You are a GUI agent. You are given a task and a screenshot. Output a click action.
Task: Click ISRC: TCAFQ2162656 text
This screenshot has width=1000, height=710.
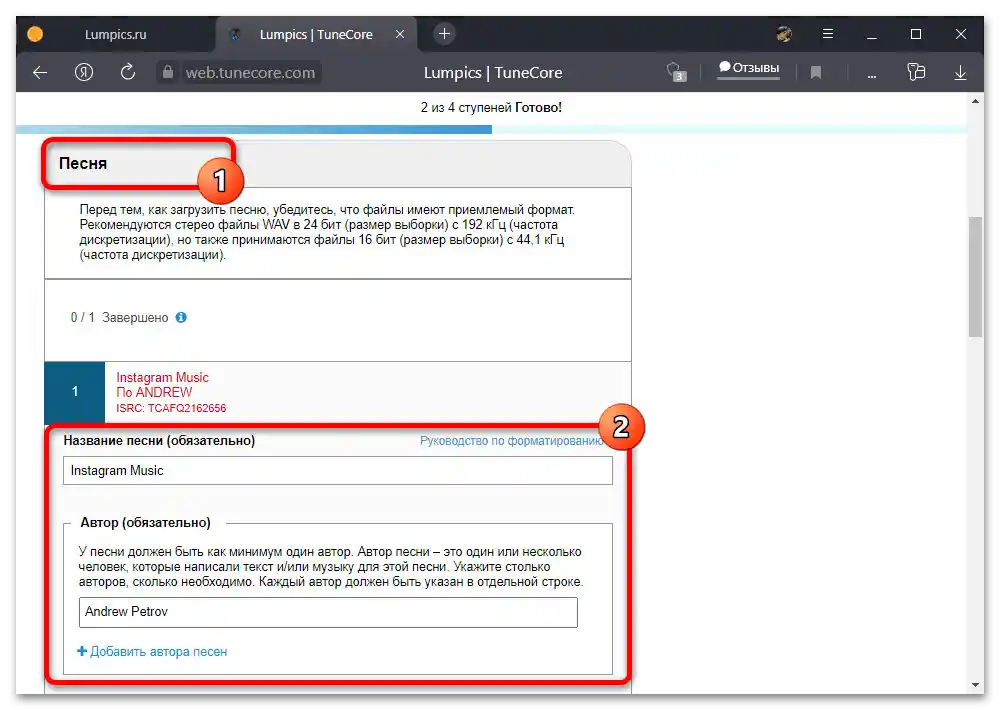click(x=171, y=408)
